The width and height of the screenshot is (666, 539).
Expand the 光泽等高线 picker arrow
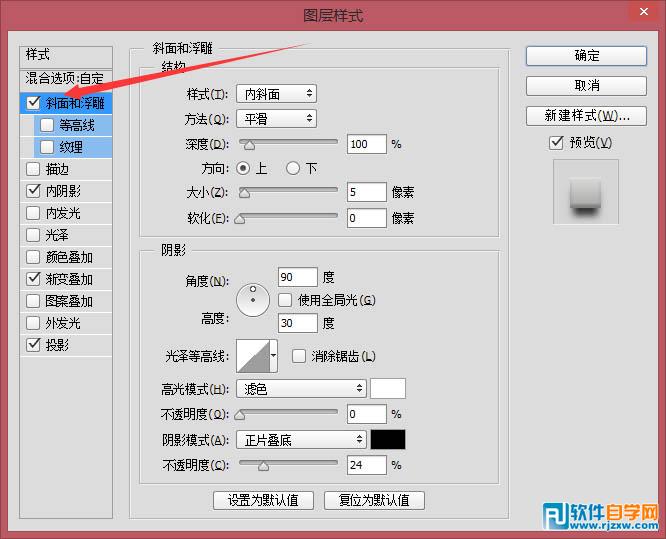274,356
